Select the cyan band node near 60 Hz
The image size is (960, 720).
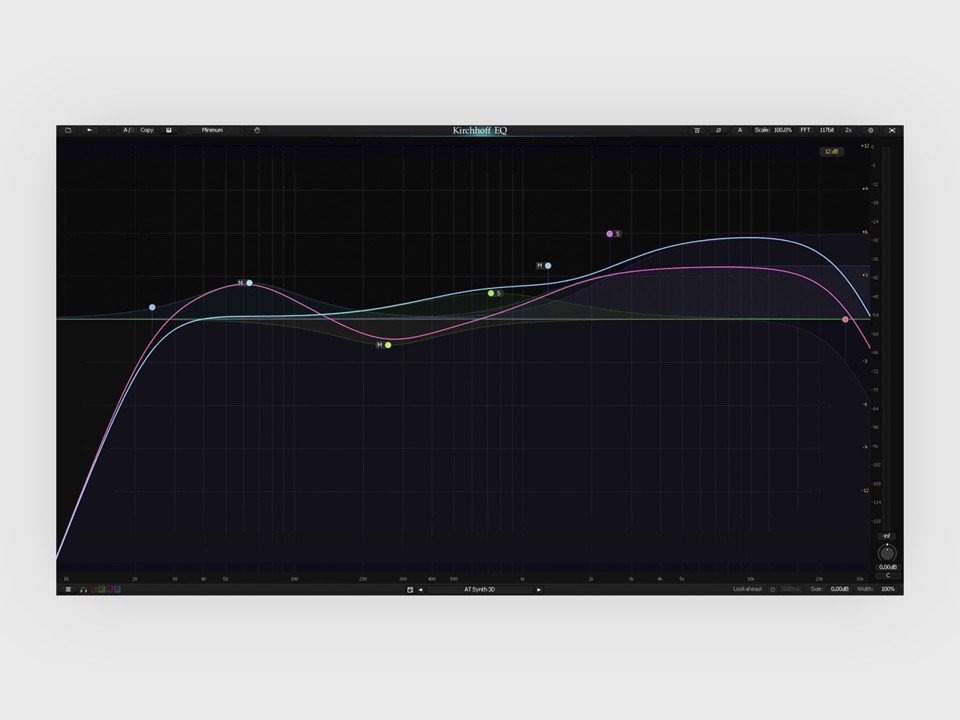pos(249,283)
